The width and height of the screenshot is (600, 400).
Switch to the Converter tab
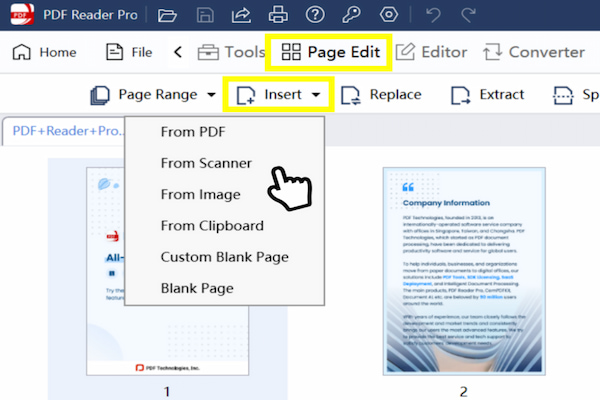pos(534,52)
